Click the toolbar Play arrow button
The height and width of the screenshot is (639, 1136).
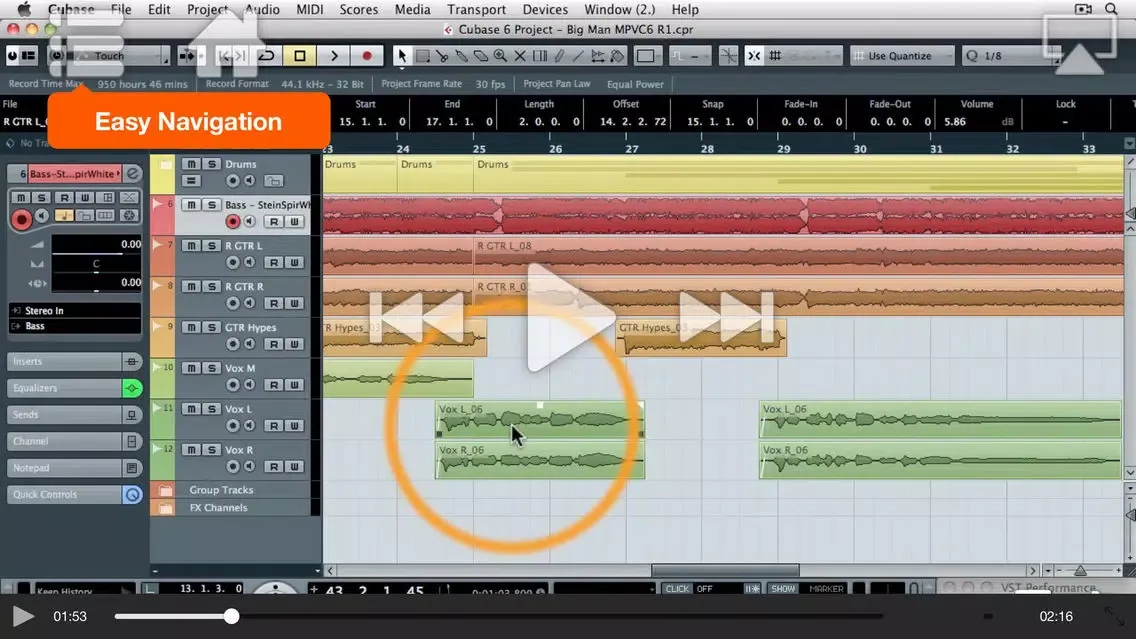point(334,56)
